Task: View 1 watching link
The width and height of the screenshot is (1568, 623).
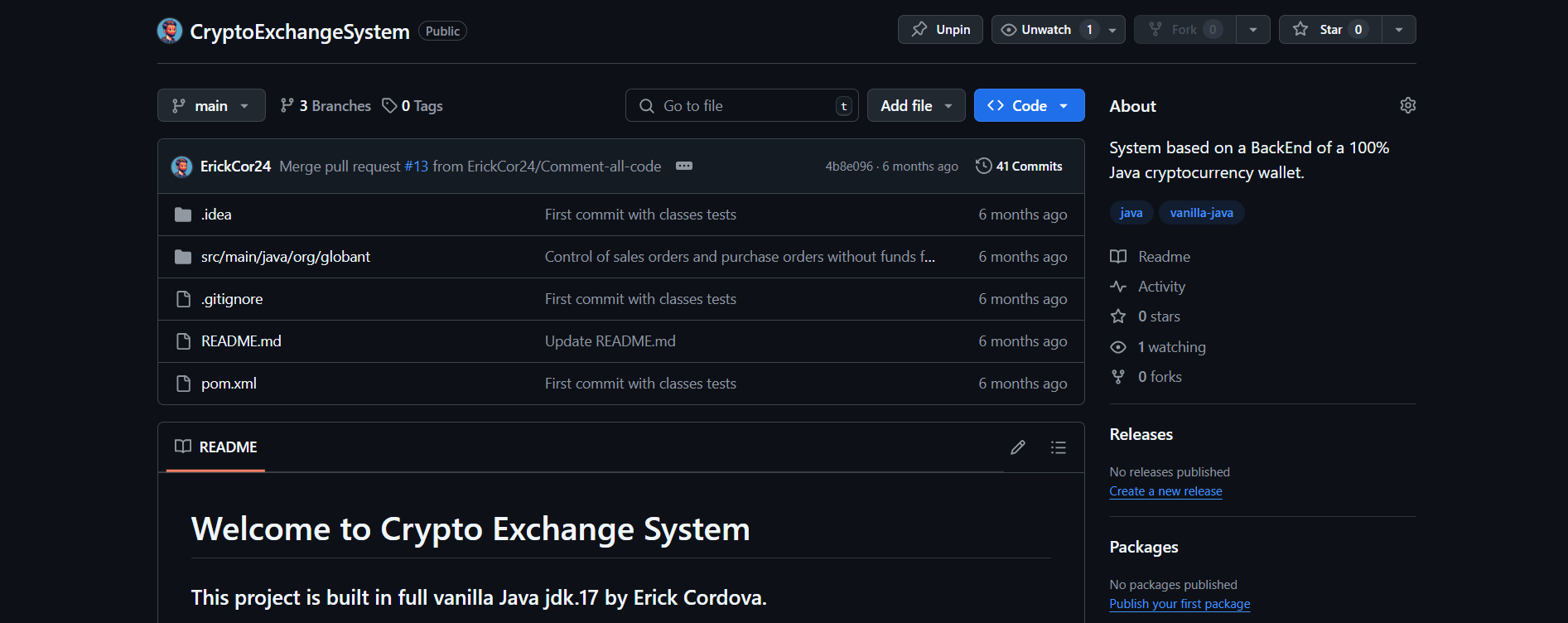Action: click(x=1158, y=347)
